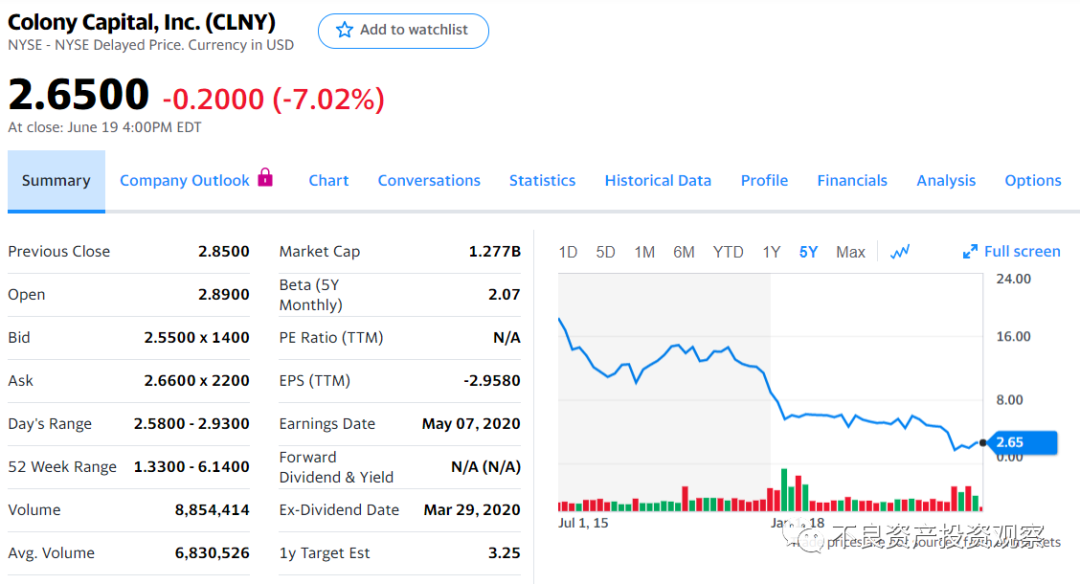1080x584 pixels.
Task: Click the Previous Close value 2.8500
Action: [x=224, y=251]
